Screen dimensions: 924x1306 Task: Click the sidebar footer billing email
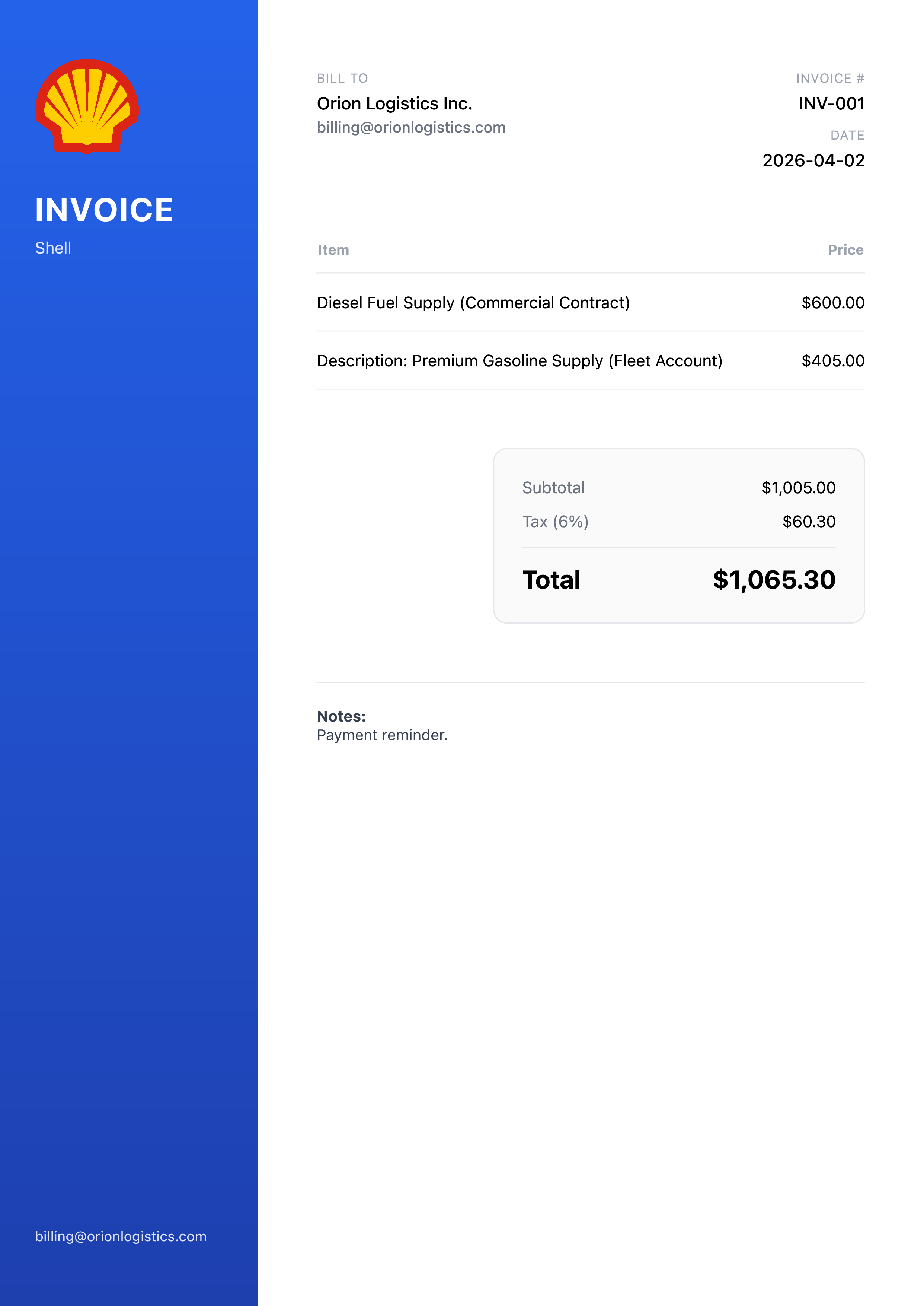tap(121, 1236)
